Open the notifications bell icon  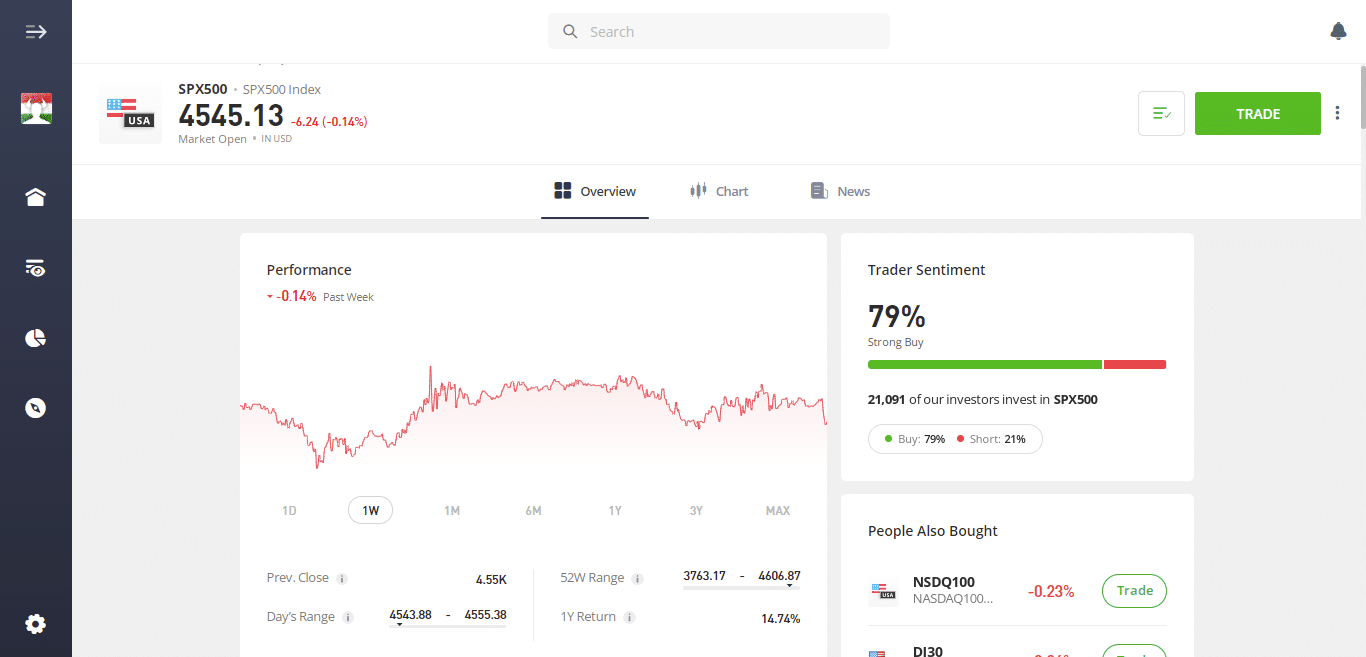(1338, 31)
